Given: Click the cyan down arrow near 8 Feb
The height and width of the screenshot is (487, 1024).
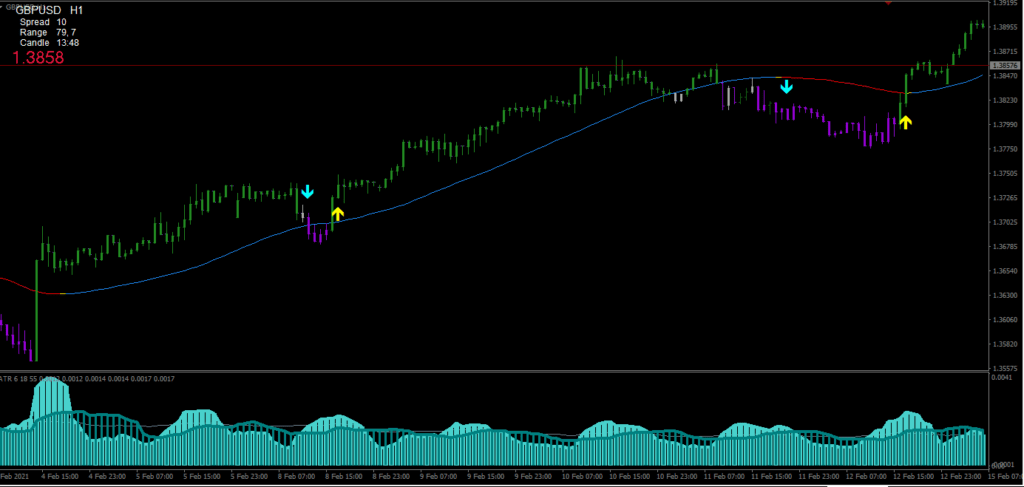Looking at the screenshot, I should [x=308, y=191].
